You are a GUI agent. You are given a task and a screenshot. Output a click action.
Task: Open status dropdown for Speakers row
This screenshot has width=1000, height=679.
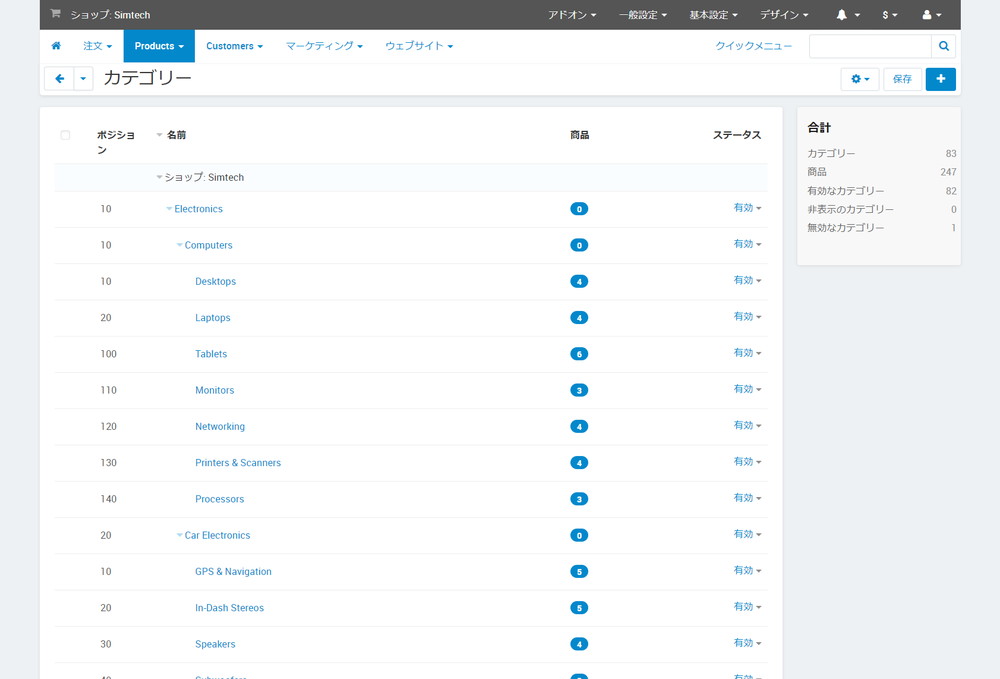coord(747,643)
